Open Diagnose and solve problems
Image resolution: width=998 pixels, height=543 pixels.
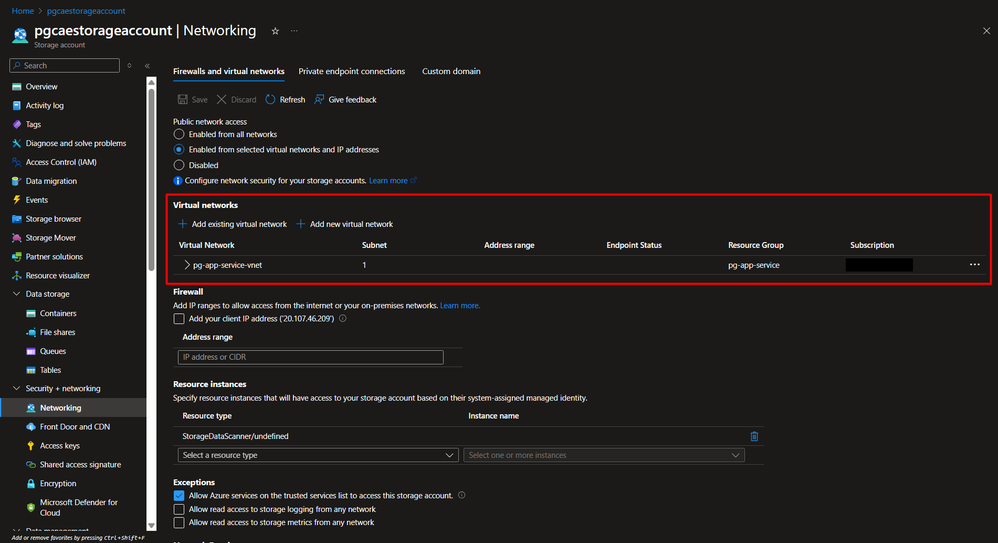coord(76,143)
